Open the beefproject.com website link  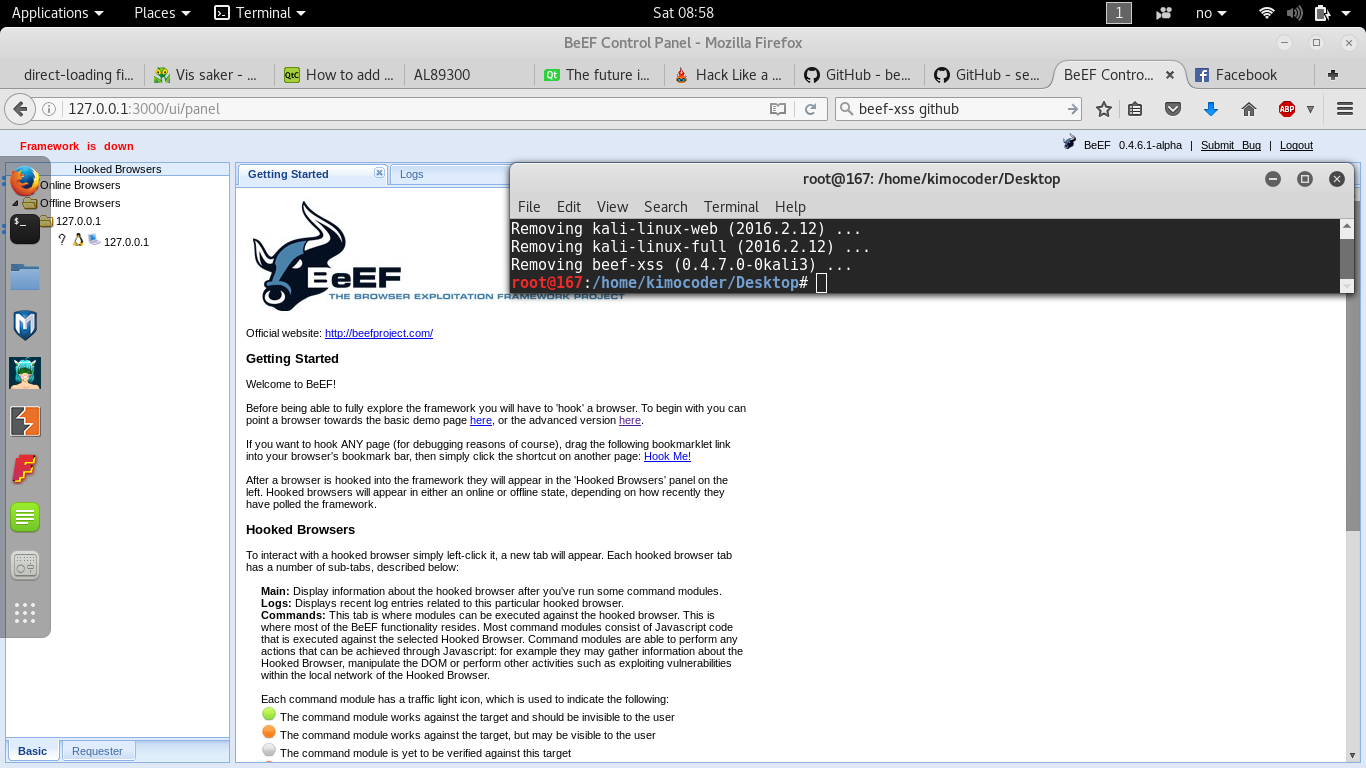(x=378, y=333)
